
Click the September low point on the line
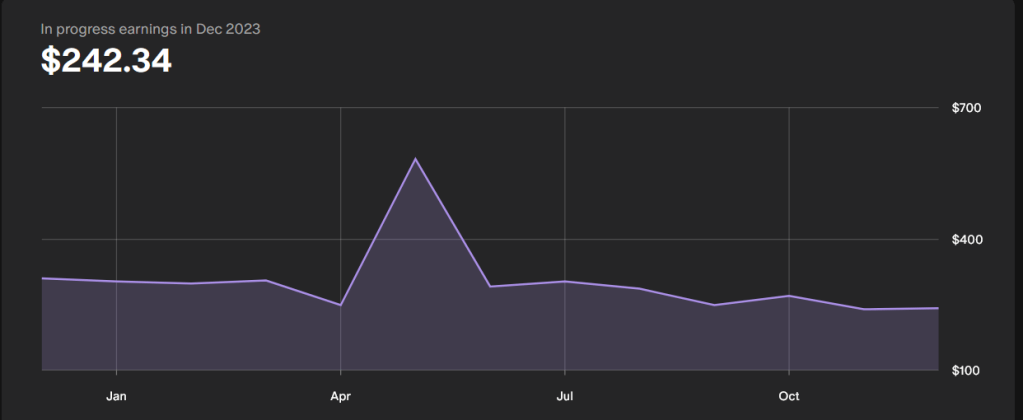714,305
